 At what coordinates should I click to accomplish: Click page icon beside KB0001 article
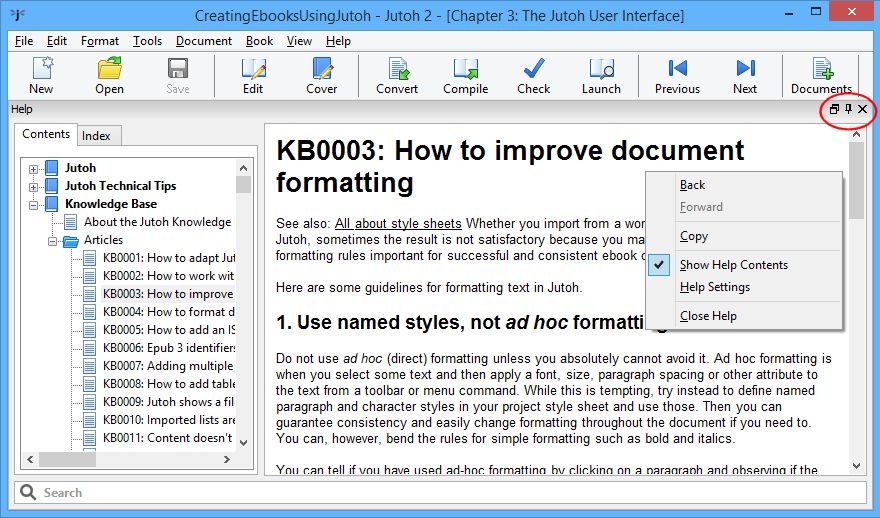click(89, 258)
